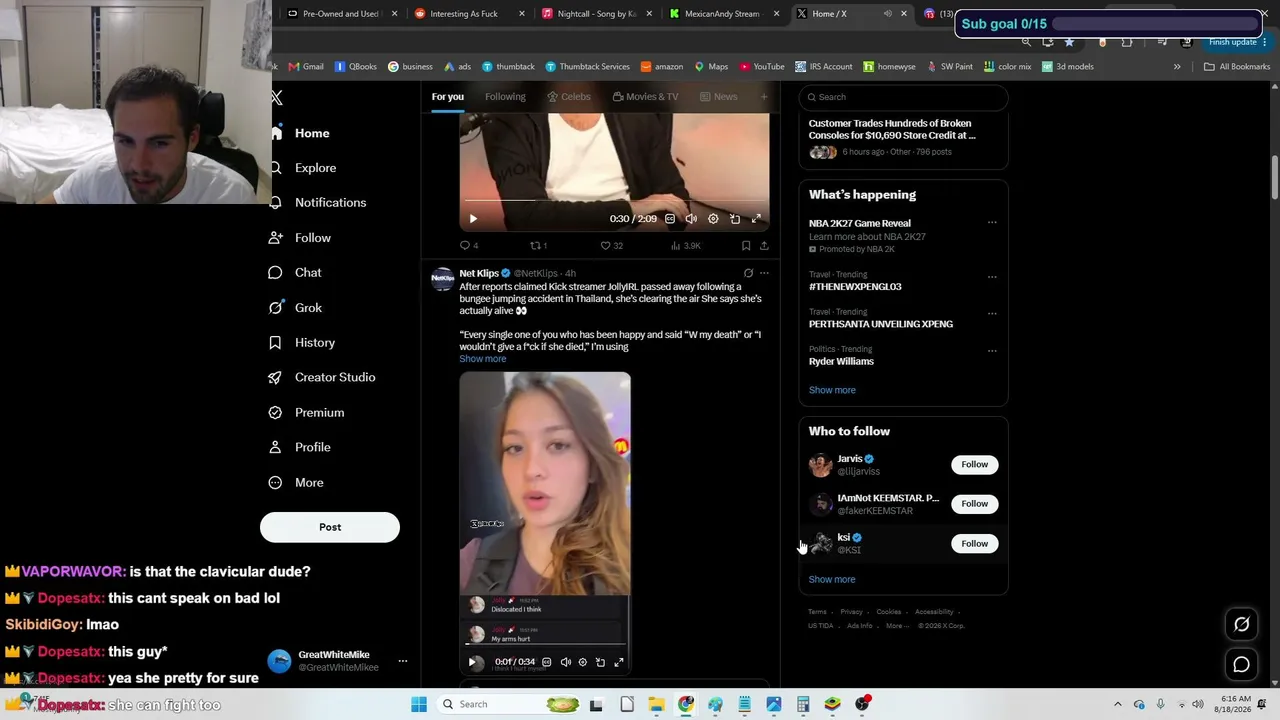Bookmark the first video post
Viewport: 1280px width, 720px height.
click(746, 245)
